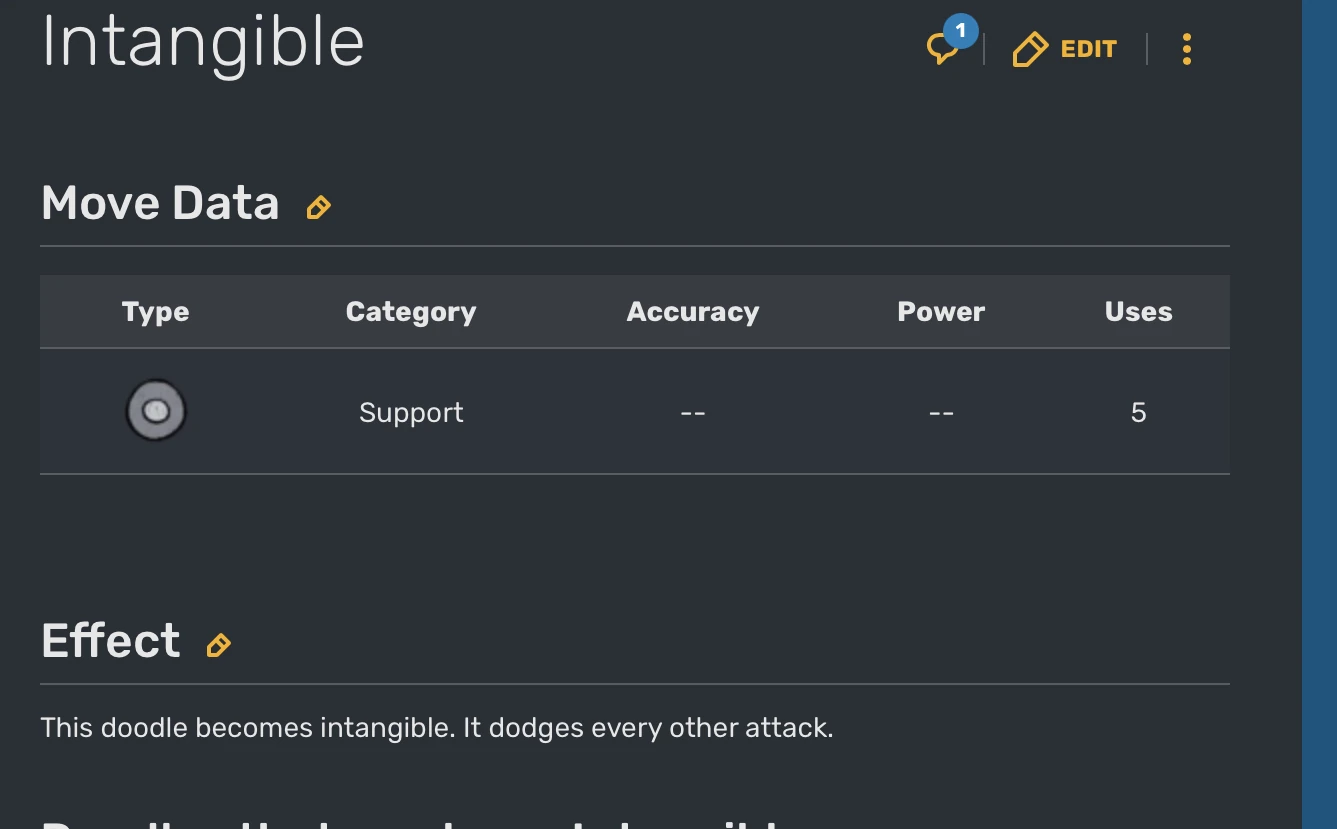The width and height of the screenshot is (1337, 829).
Task: Open the comments speech bubble icon
Action: coord(942,48)
